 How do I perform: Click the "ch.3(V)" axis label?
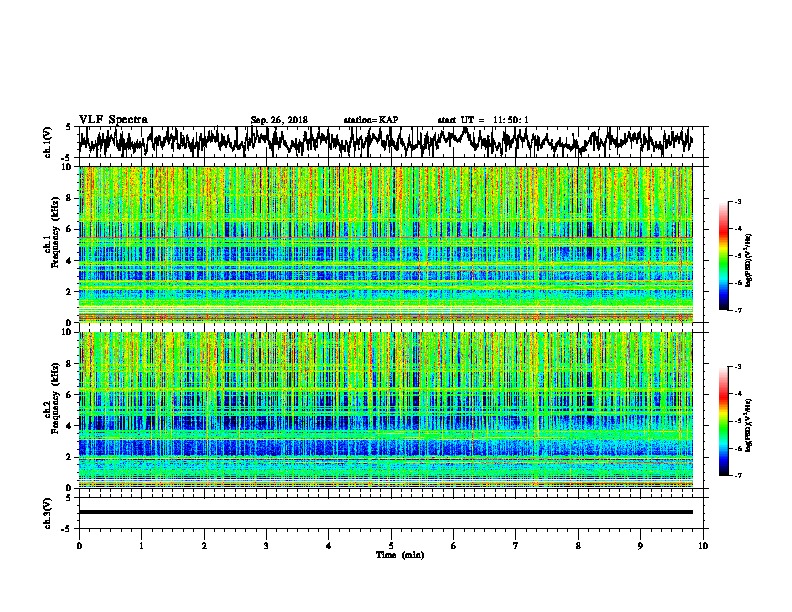click(x=48, y=513)
